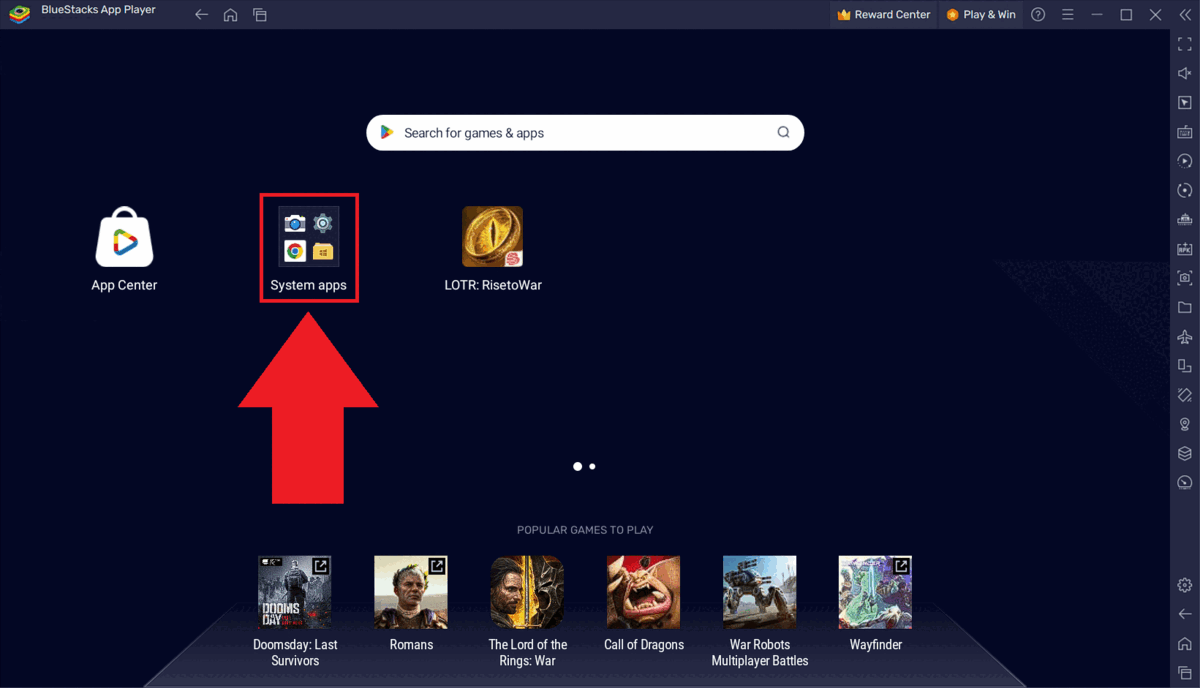Click the rotate screen icon
The image size is (1200, 688).
tap(1185, 366)
